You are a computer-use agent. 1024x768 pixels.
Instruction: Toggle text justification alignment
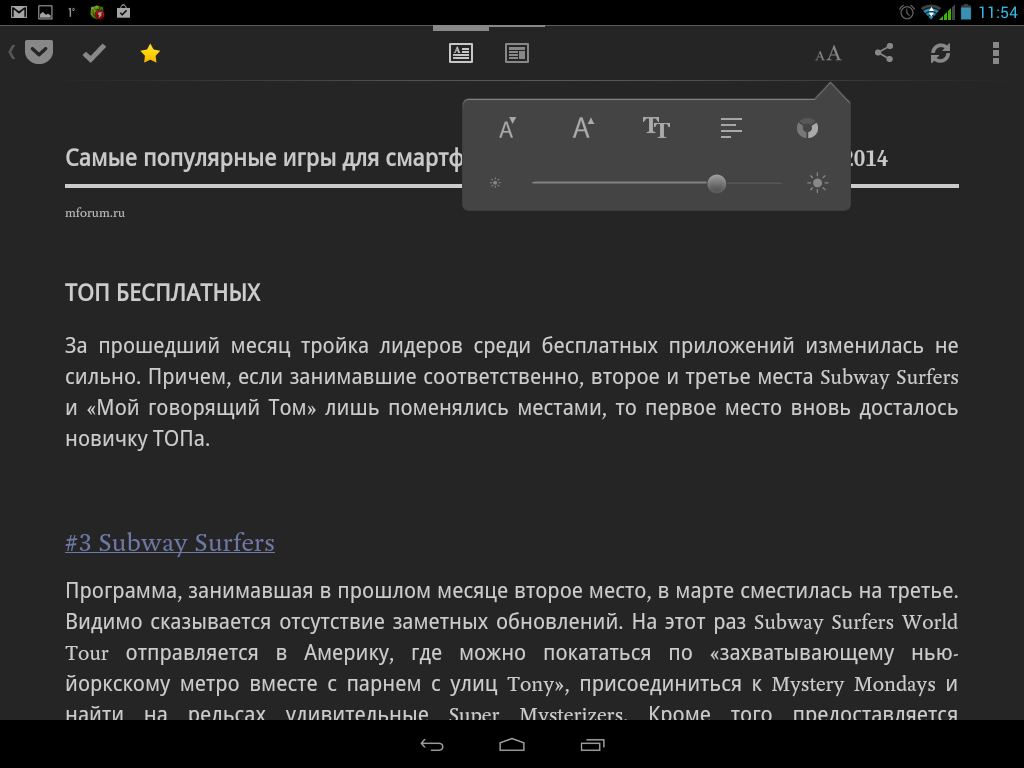click(731, 128)
